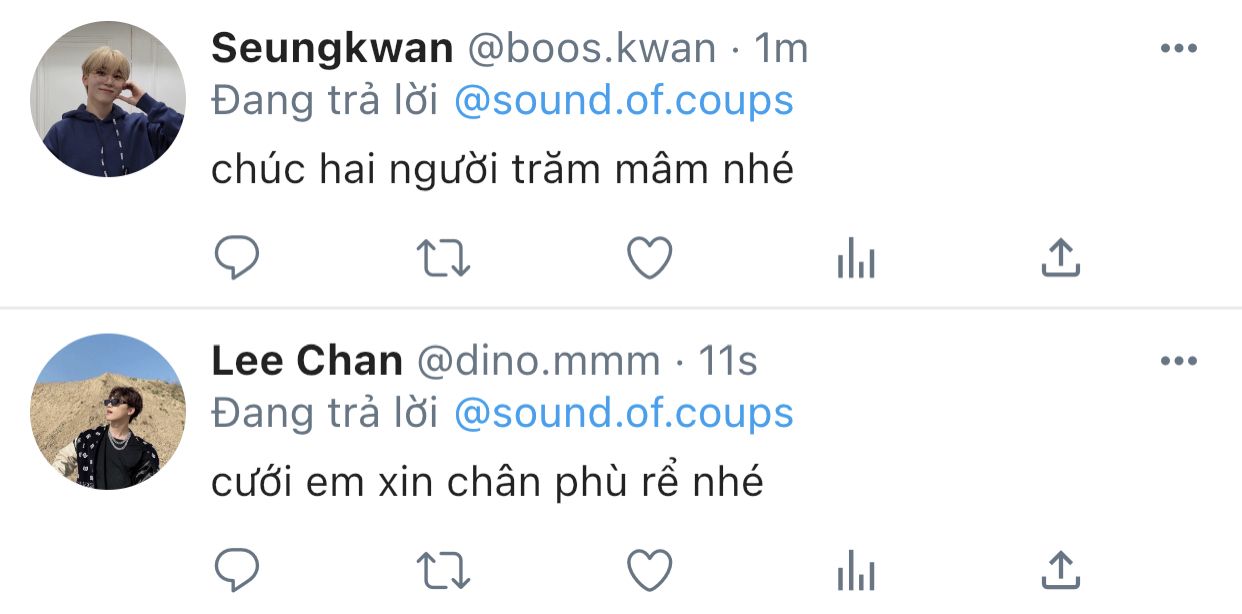Image resolution: width=1242 pixels, height=614 pixels.
Task: Open more options on Seungkwan's tweet
Action: pos(1178,48)
